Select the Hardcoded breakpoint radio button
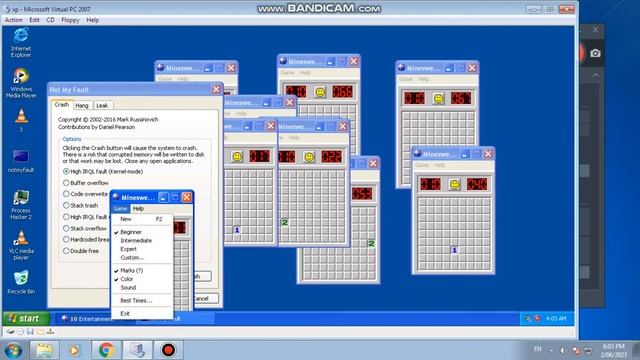This screenshot has height=360, width=640. click(66, 240)
